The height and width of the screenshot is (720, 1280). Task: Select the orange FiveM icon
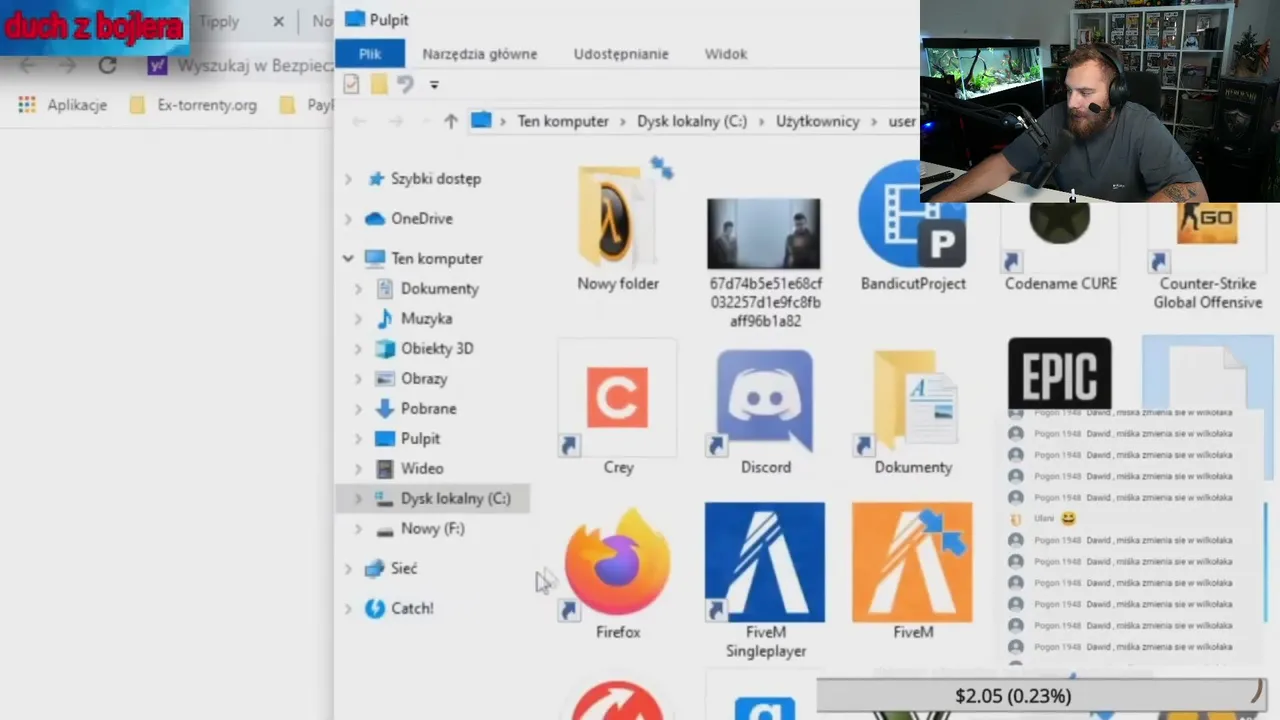912,571
